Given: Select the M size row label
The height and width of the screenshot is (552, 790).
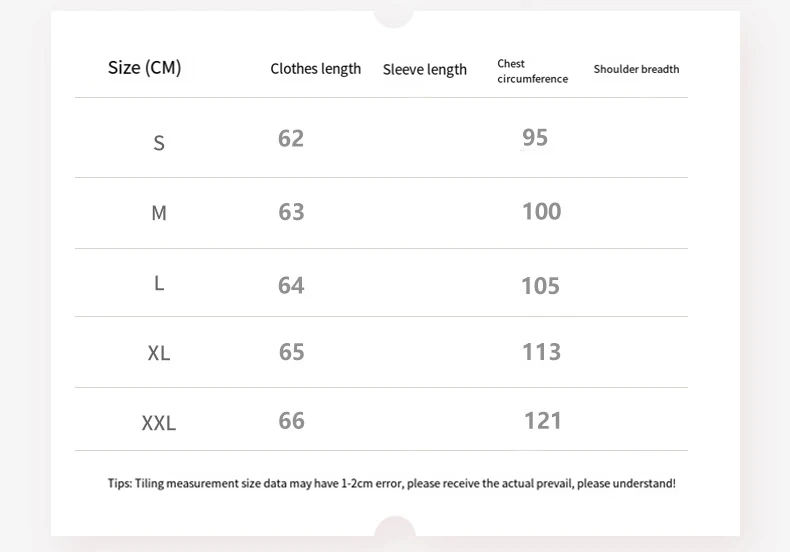Looking at the screenshot, I should pyautogui.click(x=159, y=213).
